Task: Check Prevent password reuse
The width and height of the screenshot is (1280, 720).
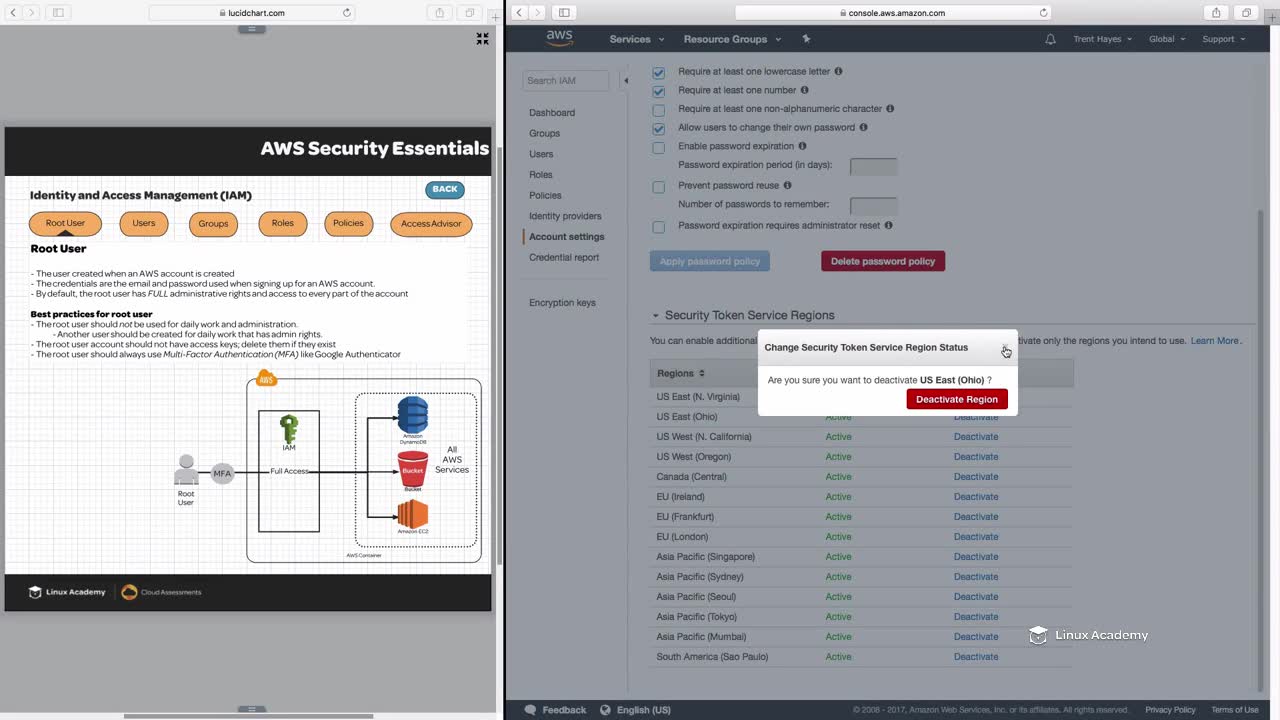Action: [658, 187]
